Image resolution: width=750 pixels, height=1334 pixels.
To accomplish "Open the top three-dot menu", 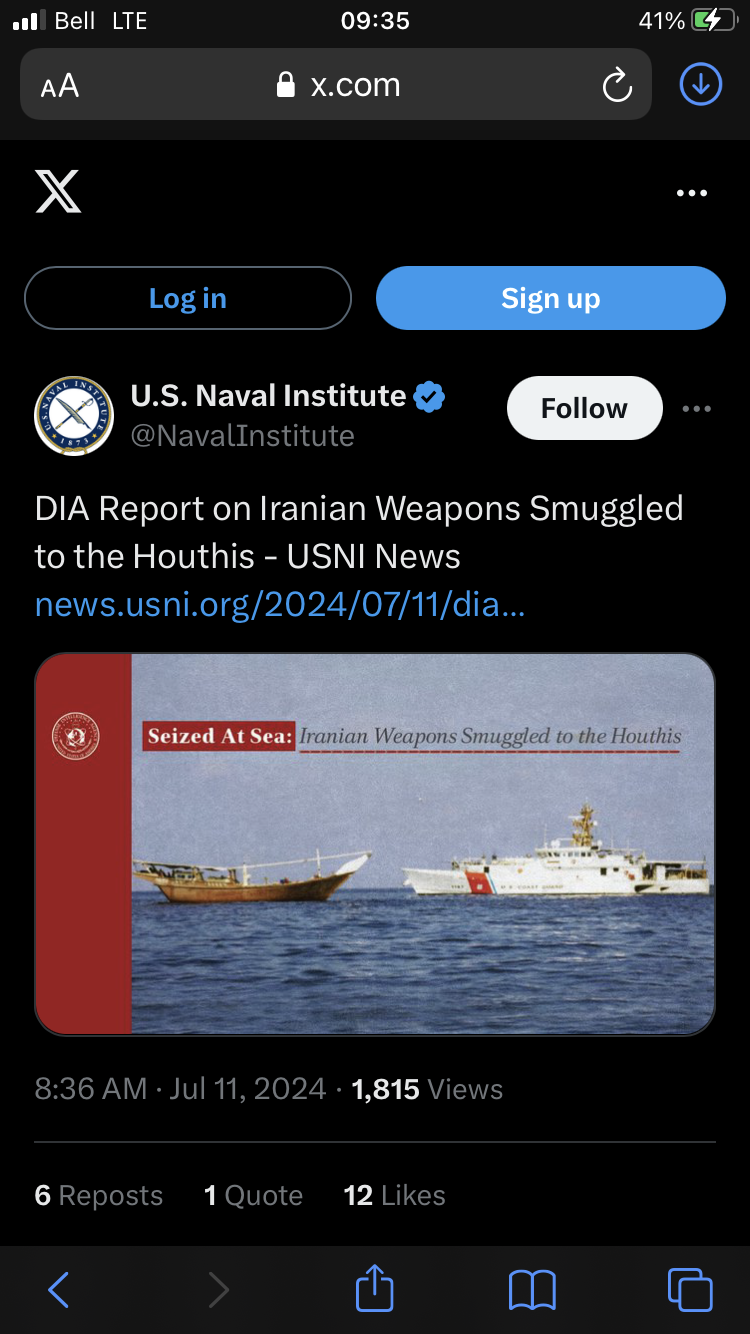I will coord(692,193).
